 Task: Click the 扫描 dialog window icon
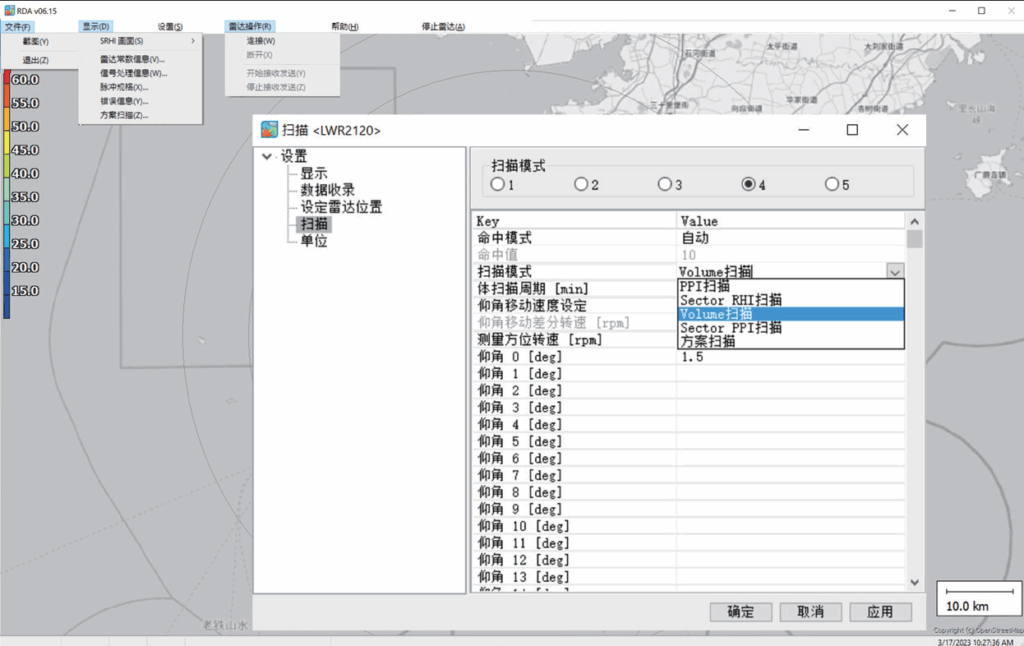pos(269,129)
